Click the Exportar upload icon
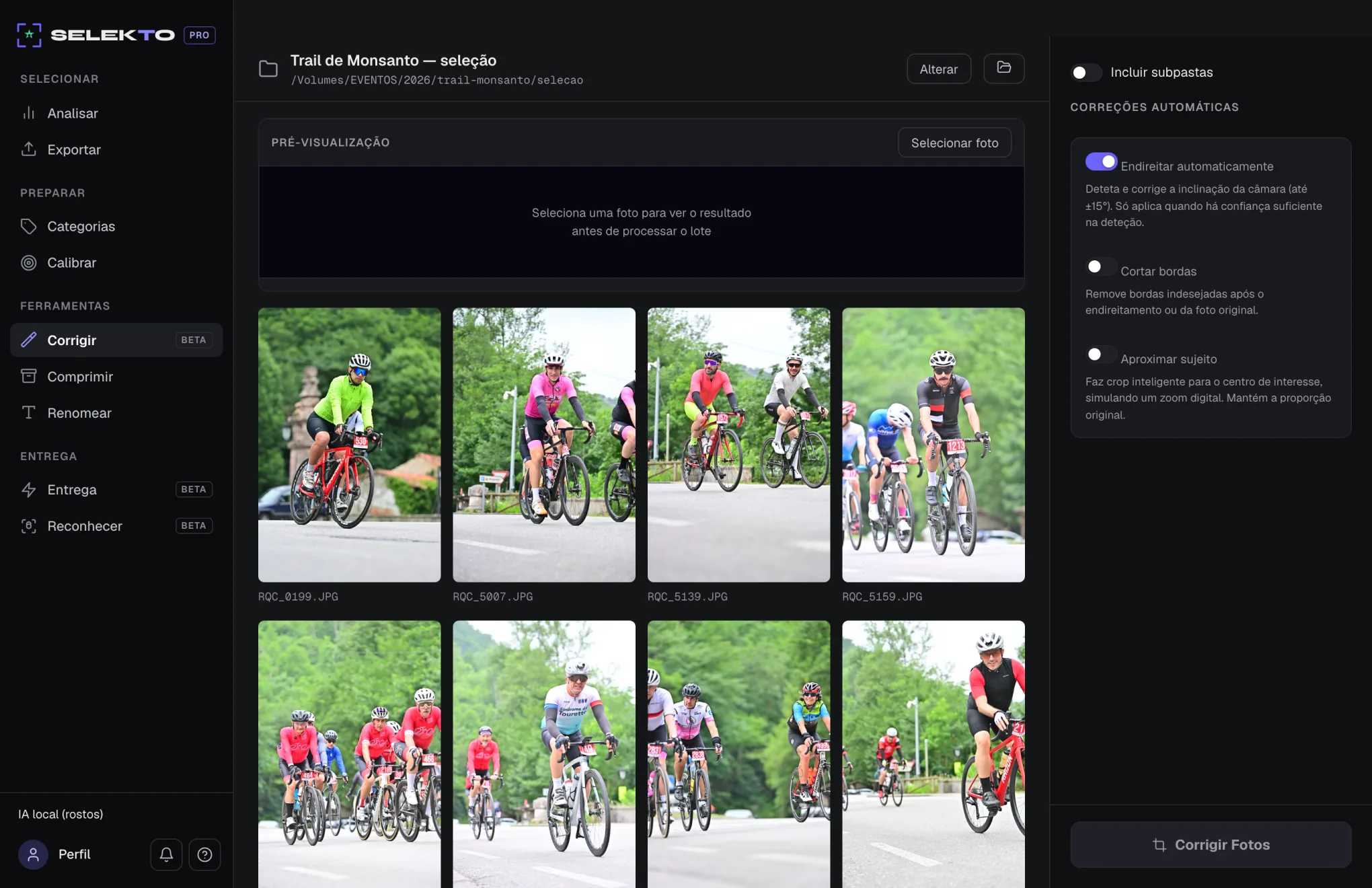1372x888 pixels. (28, 149)
